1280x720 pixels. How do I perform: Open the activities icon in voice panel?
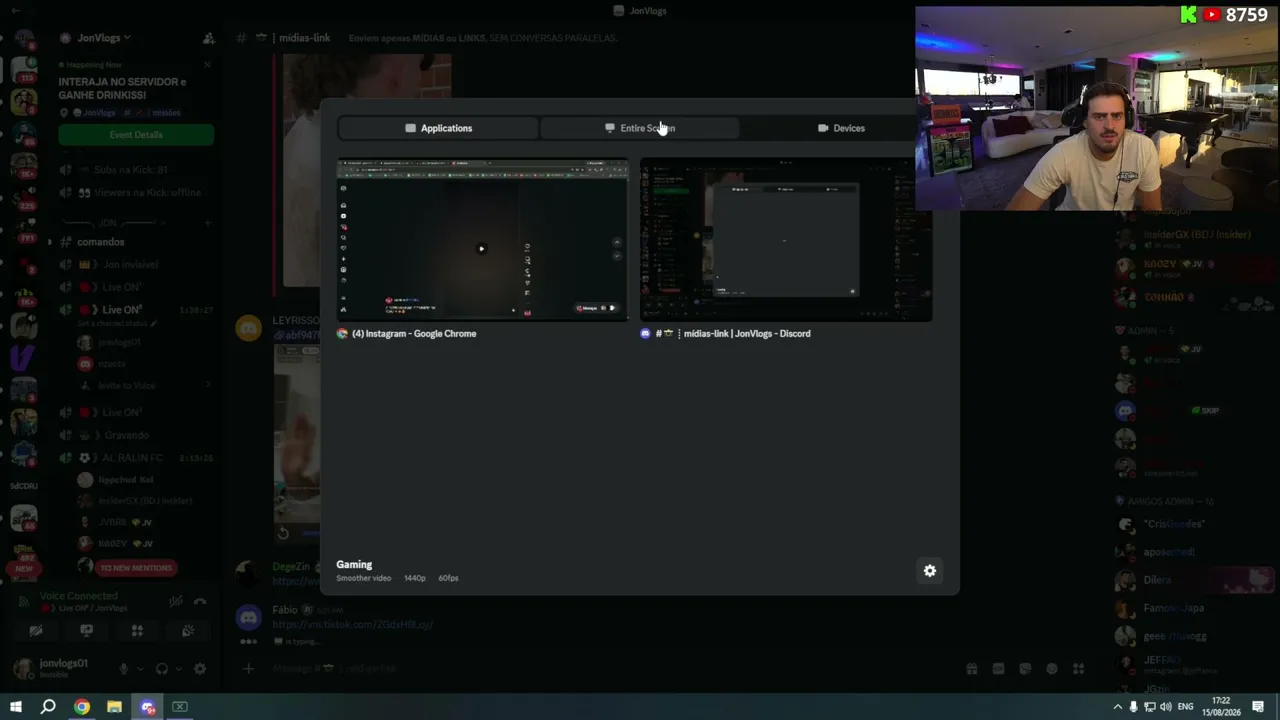point(137,631)
